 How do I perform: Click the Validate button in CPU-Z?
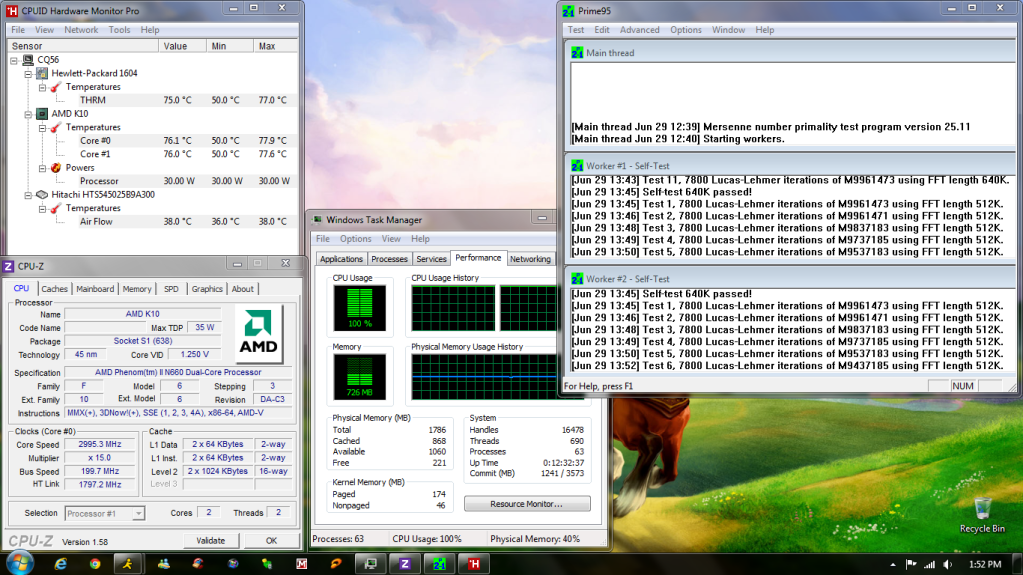tap(211, 540)
